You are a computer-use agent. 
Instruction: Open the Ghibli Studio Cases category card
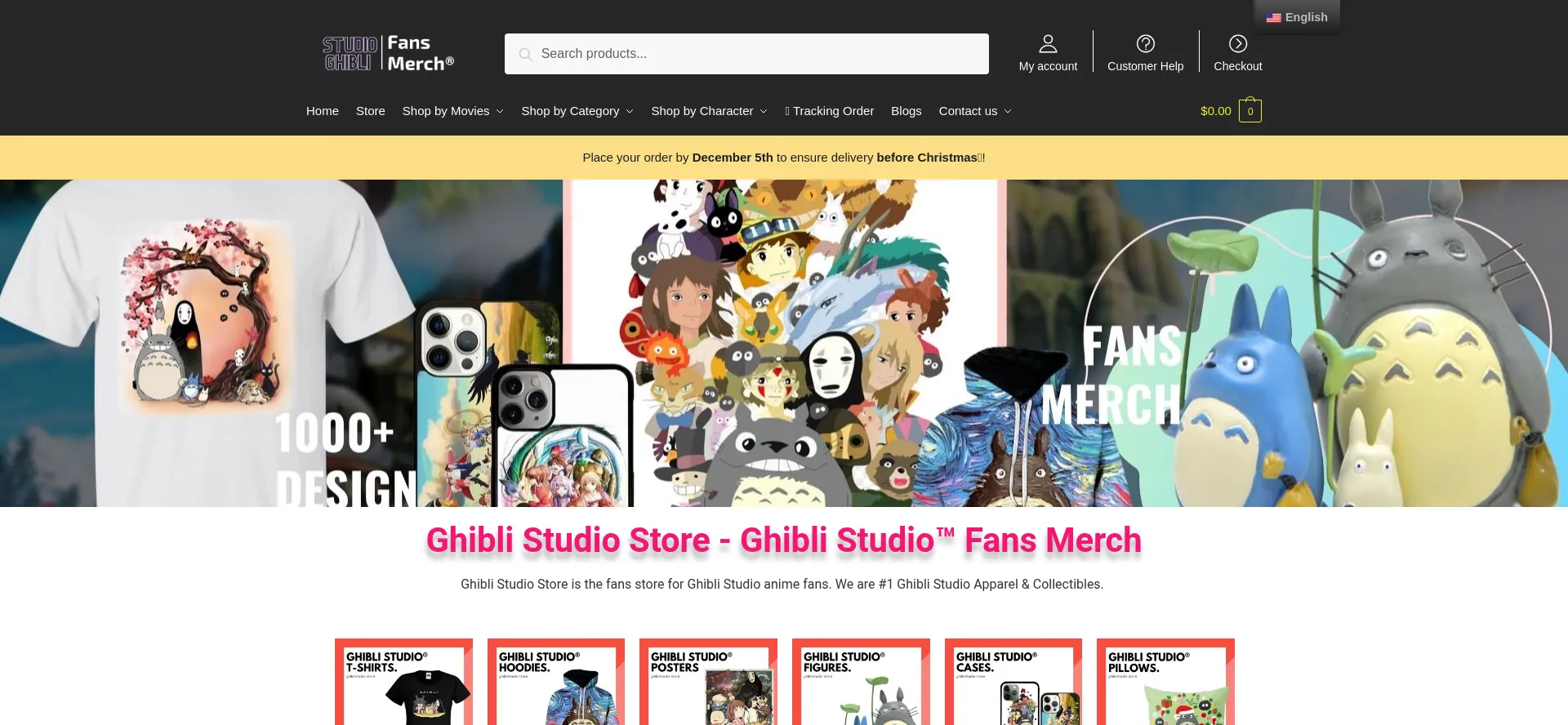(1013, 682)
